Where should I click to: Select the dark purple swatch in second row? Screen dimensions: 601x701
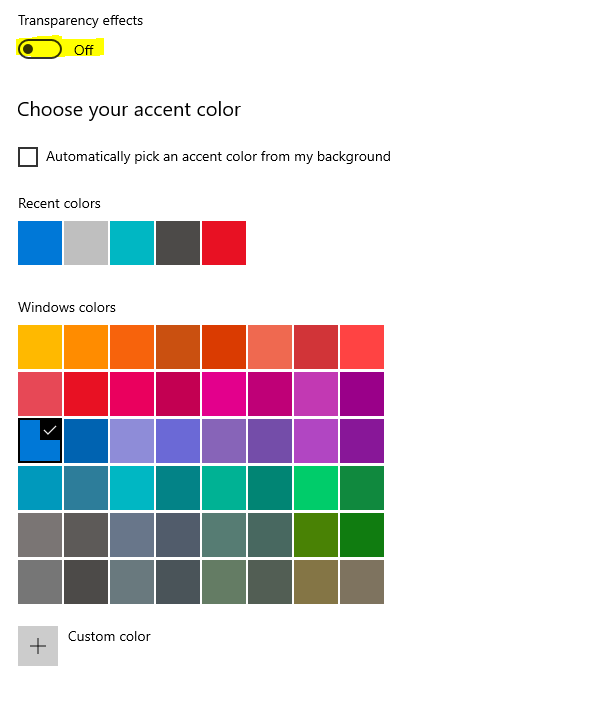(362, 394)
